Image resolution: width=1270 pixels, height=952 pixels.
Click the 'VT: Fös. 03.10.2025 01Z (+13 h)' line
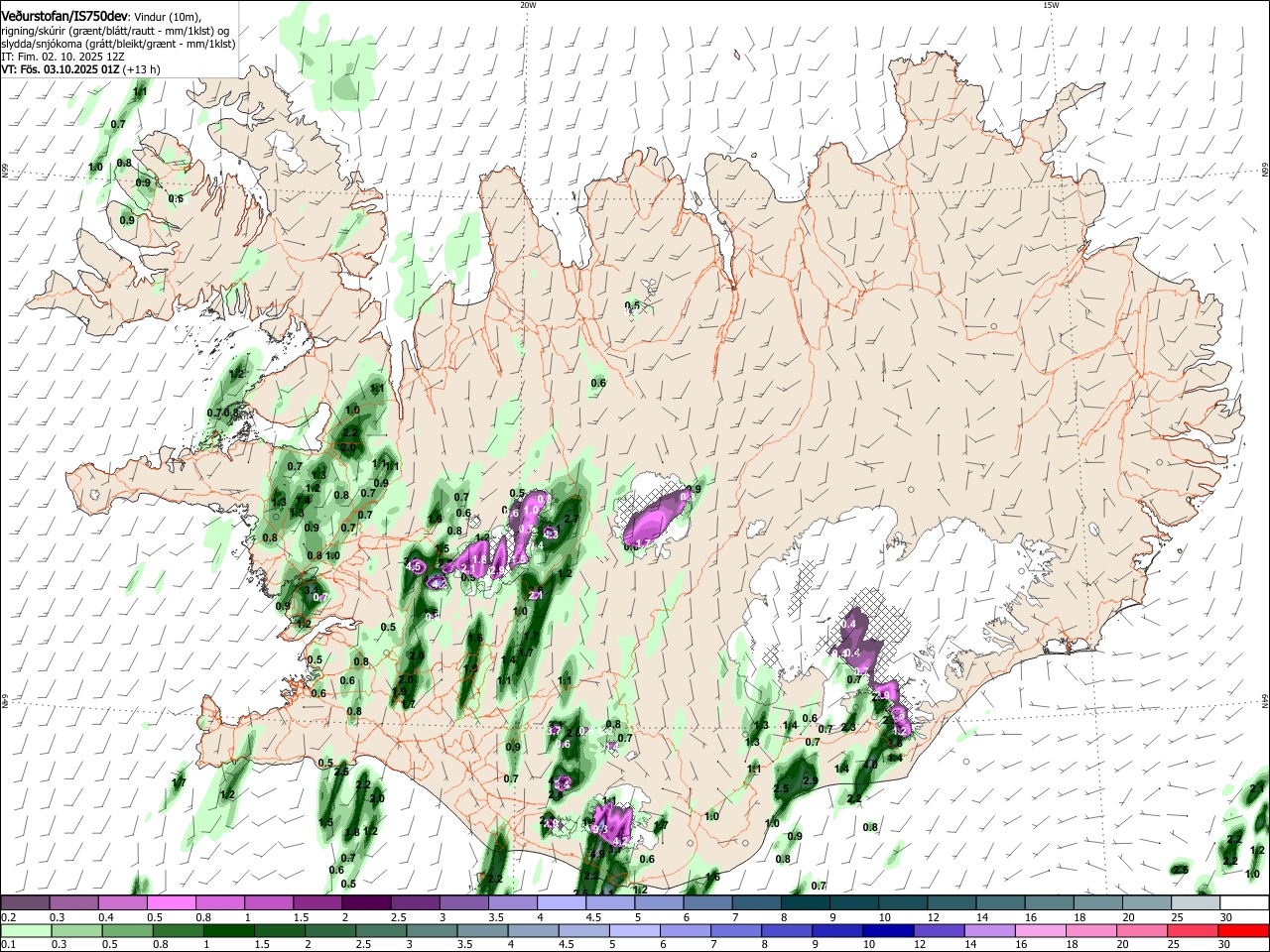coord(80,69)
